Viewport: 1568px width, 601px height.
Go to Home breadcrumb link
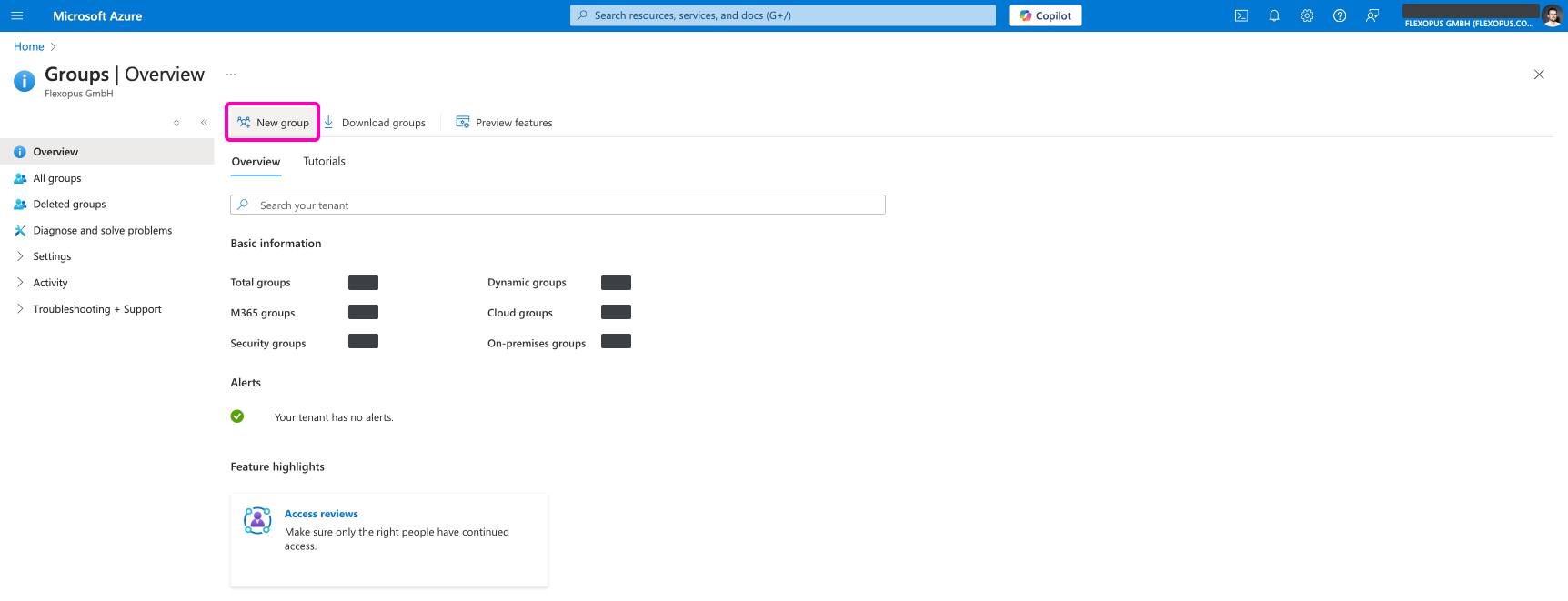(x=28, y=46)
